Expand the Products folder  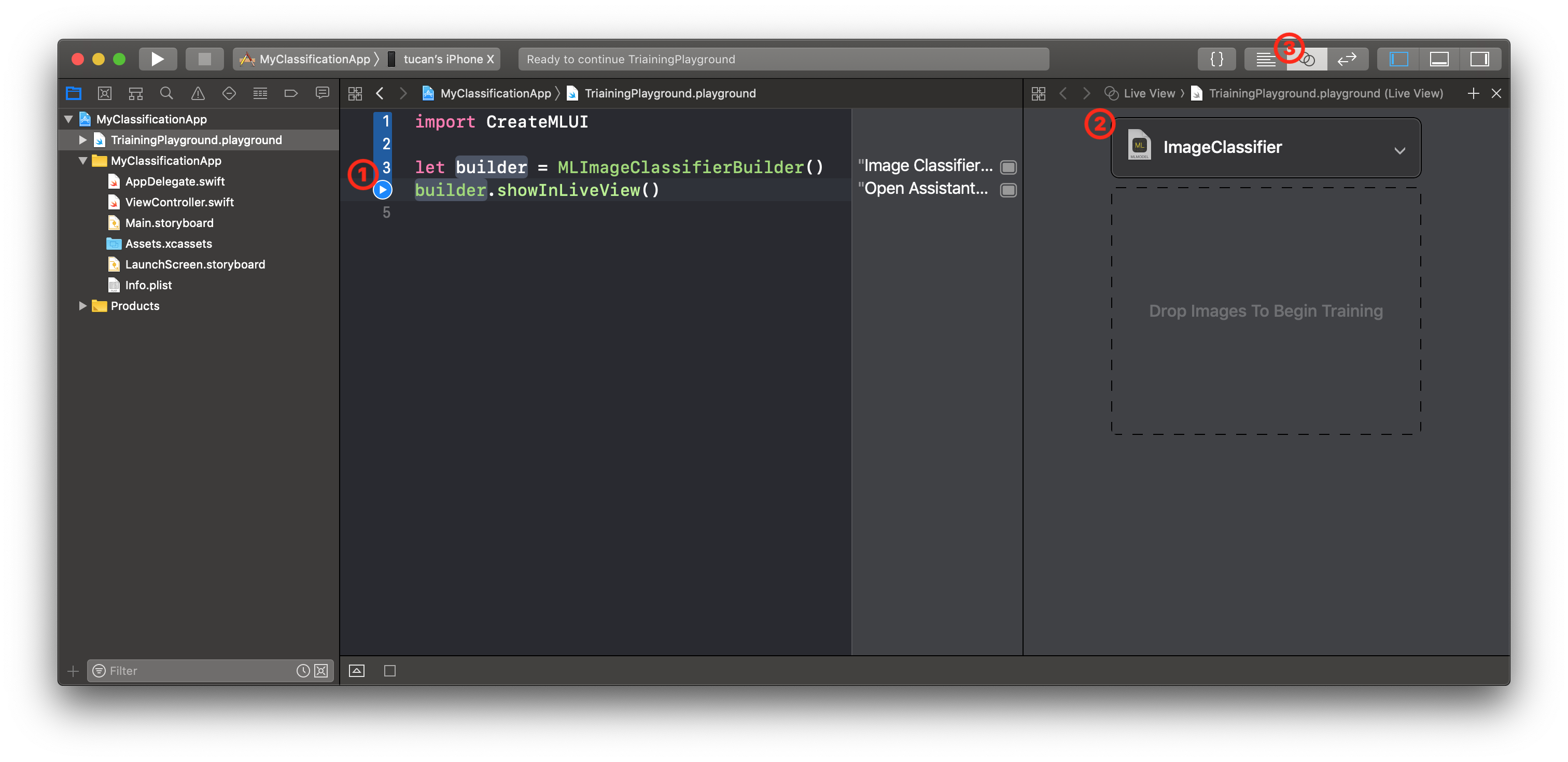pos(83,305)
